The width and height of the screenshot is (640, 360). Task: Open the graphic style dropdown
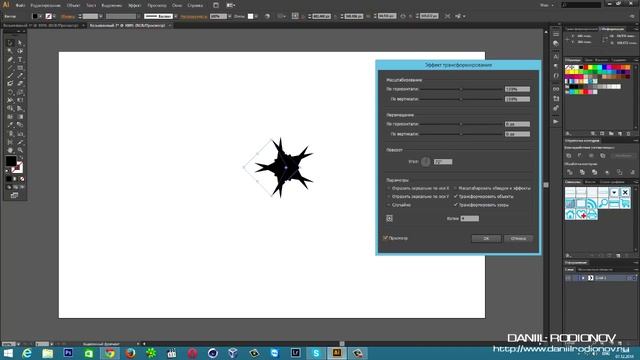click(x=256, y=16)
